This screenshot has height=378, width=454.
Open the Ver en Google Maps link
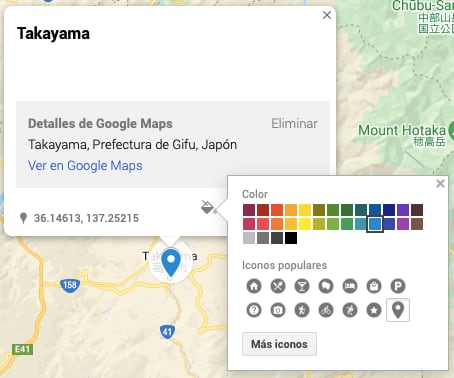[85, 166]
